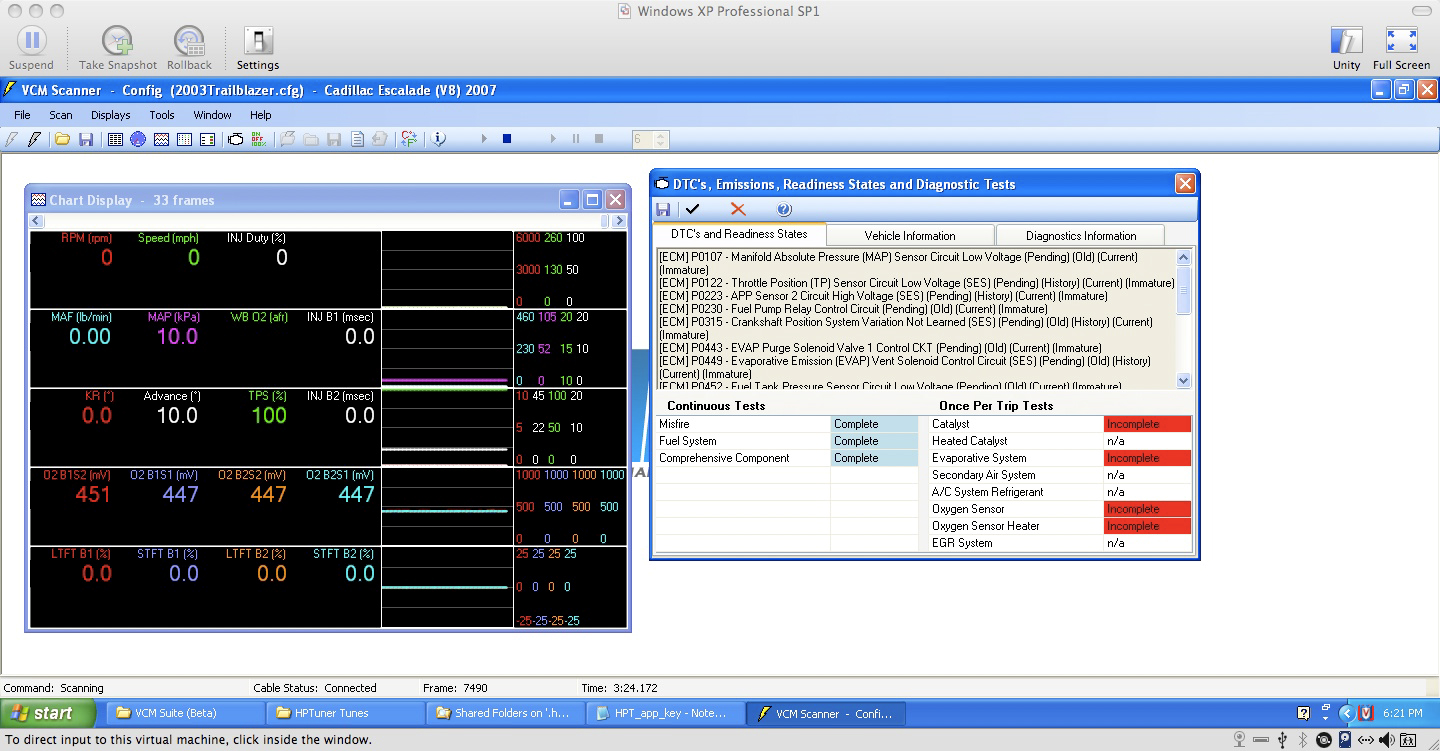Image resolution: width=1440 pixels, height=751 pixels.
Task: Click Chart Display left scroll arrow
Action: tap(37, 221)
